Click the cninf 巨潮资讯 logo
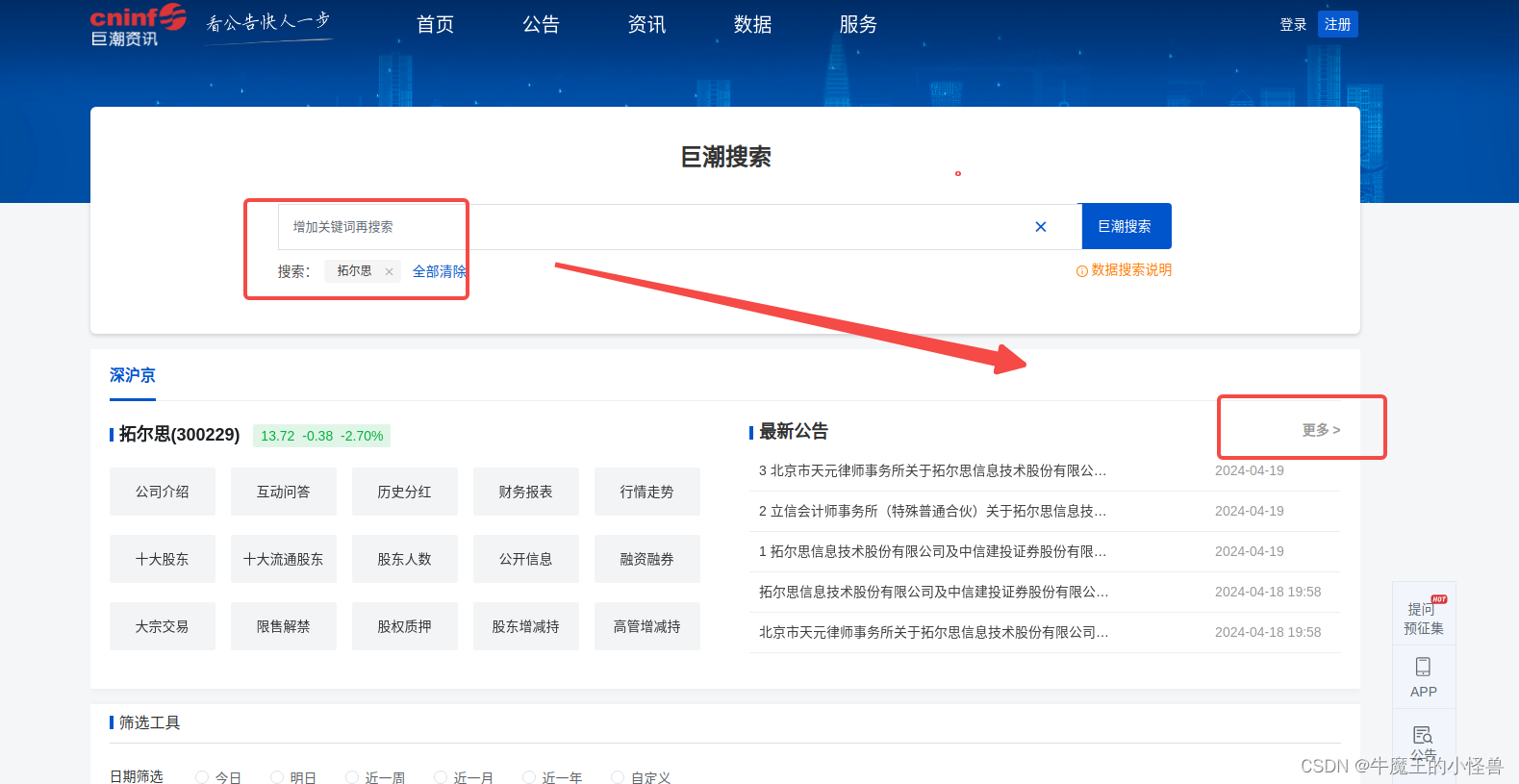Viewport: 1519px width, 784px height. point(138,25)
